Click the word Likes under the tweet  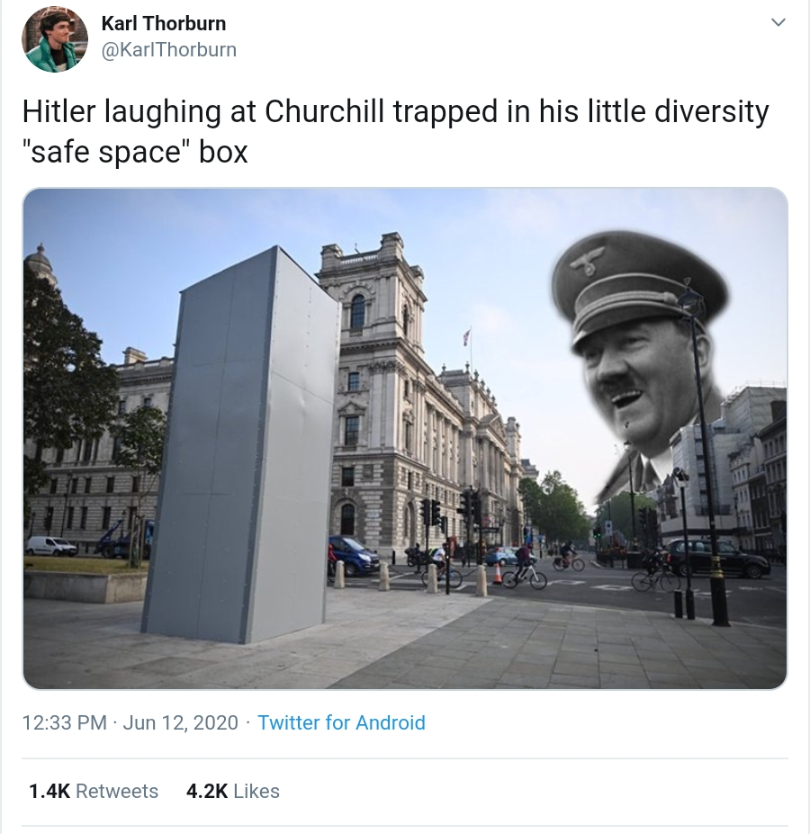(x=256, y=791)
